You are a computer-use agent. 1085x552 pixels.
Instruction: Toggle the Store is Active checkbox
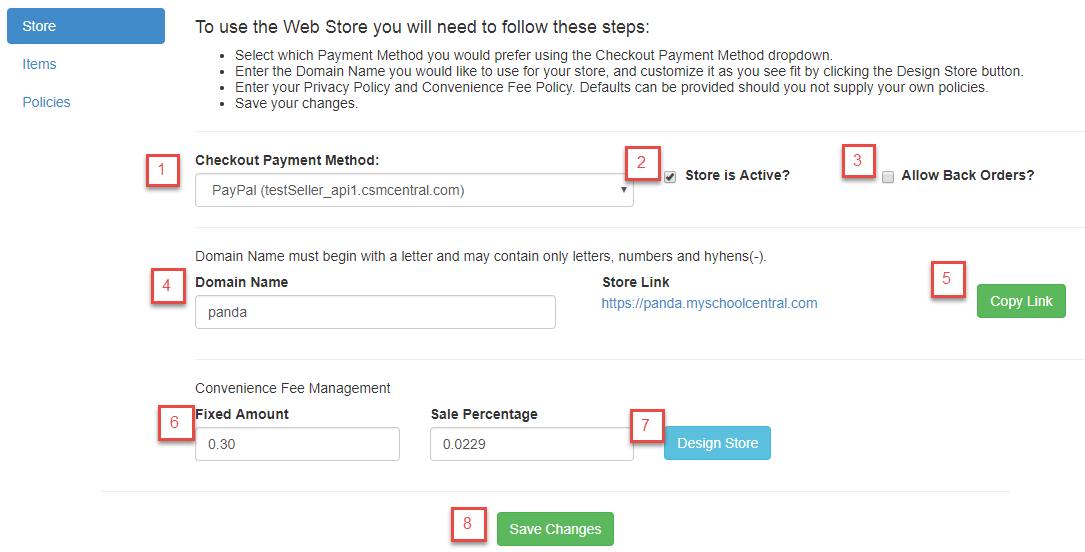tap(670, 177)
